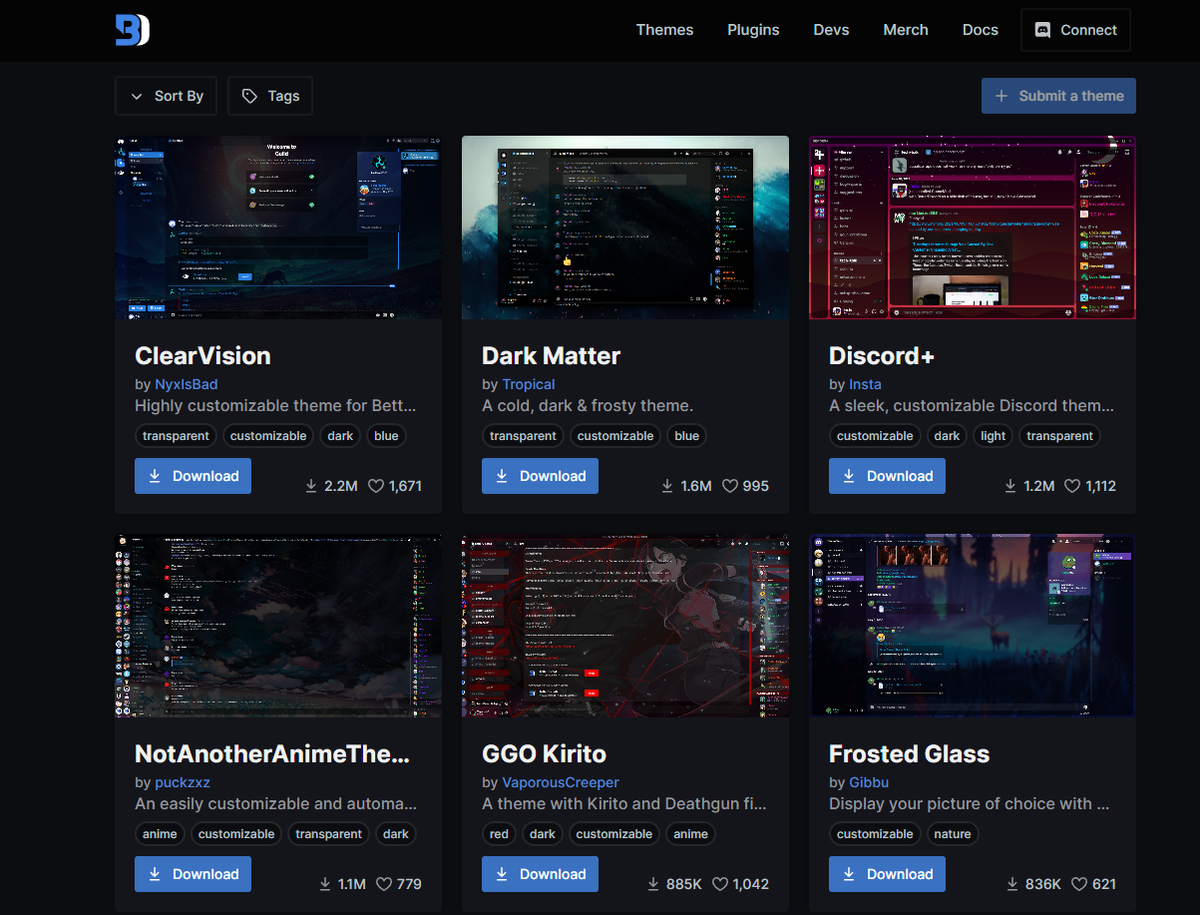The width and height of the screenshot is (1200, 915).
Task: Download the NotAnotherAnimeTheme theme
Action: (x=193, y=874)
